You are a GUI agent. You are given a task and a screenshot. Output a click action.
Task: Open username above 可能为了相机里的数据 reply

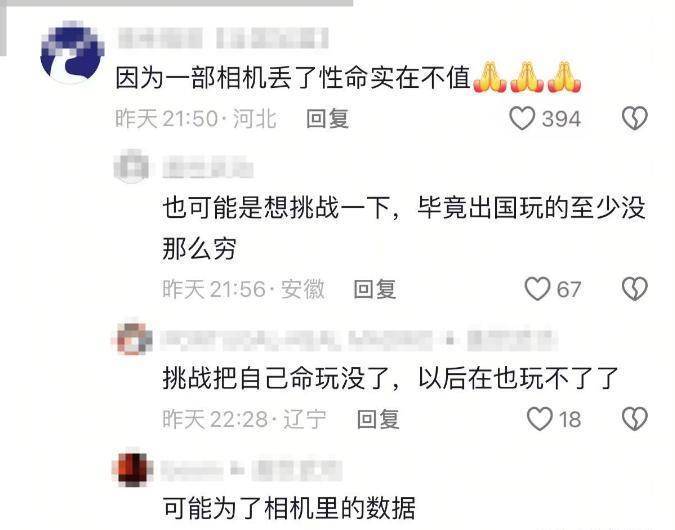251,470
